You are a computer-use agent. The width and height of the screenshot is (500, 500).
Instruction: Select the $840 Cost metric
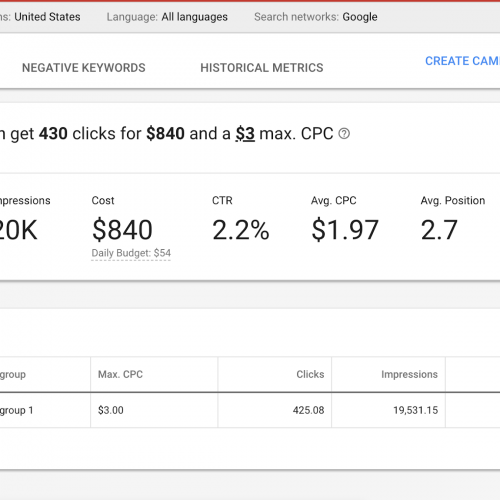click(122, 230)
